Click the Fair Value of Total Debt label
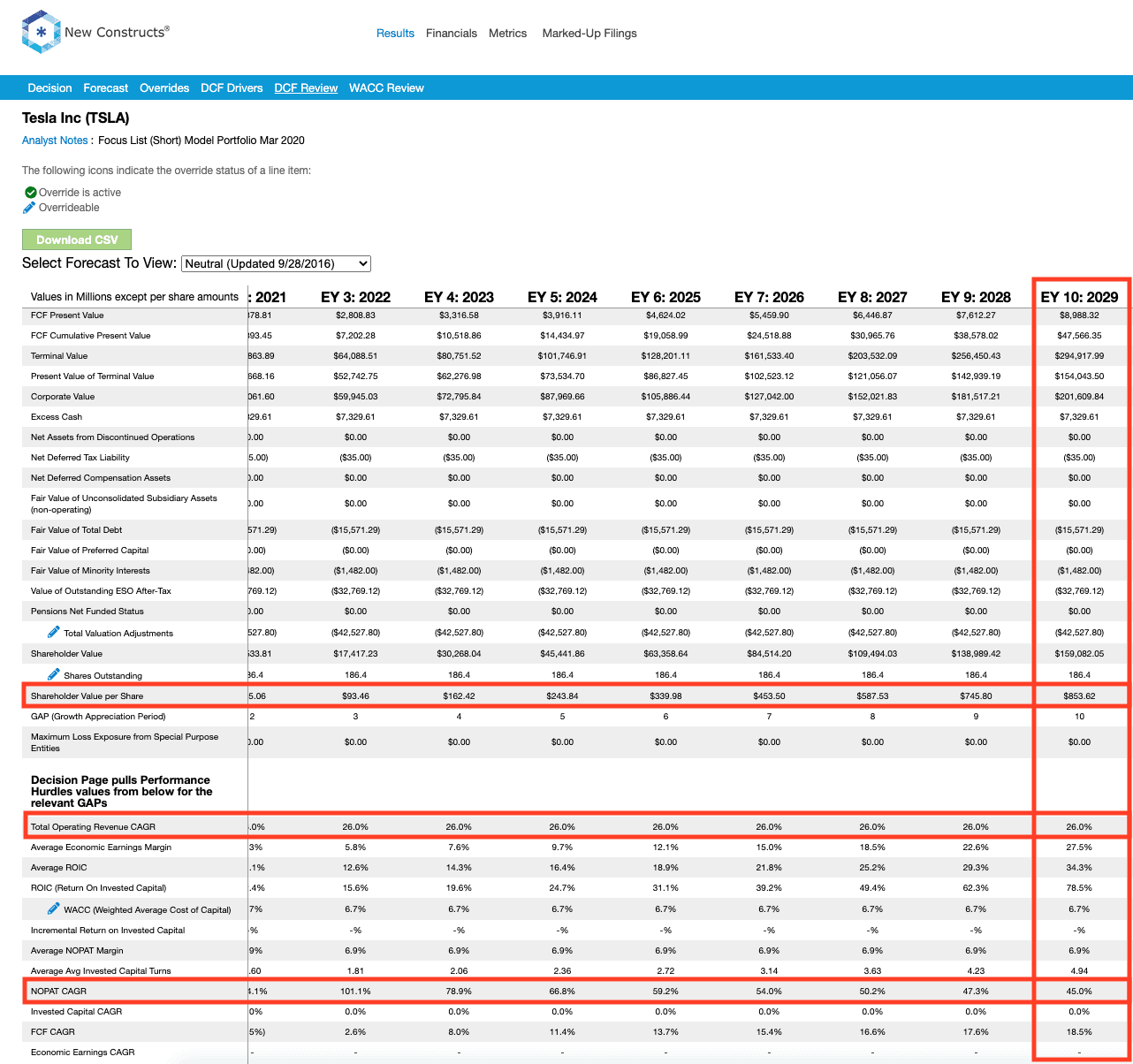1133x1064 pixels. (77, 530)
